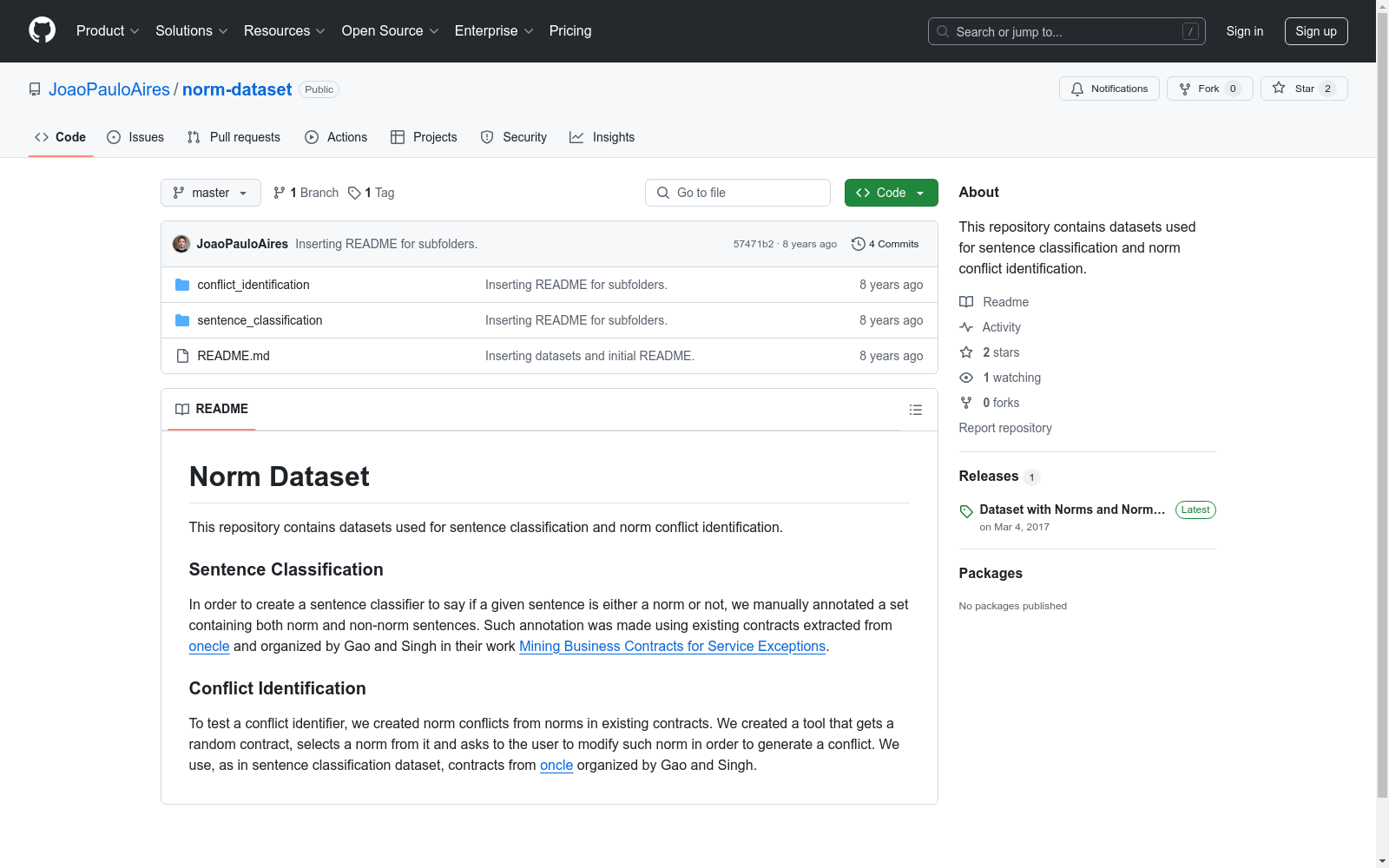View the 4 Commits history

885,244
